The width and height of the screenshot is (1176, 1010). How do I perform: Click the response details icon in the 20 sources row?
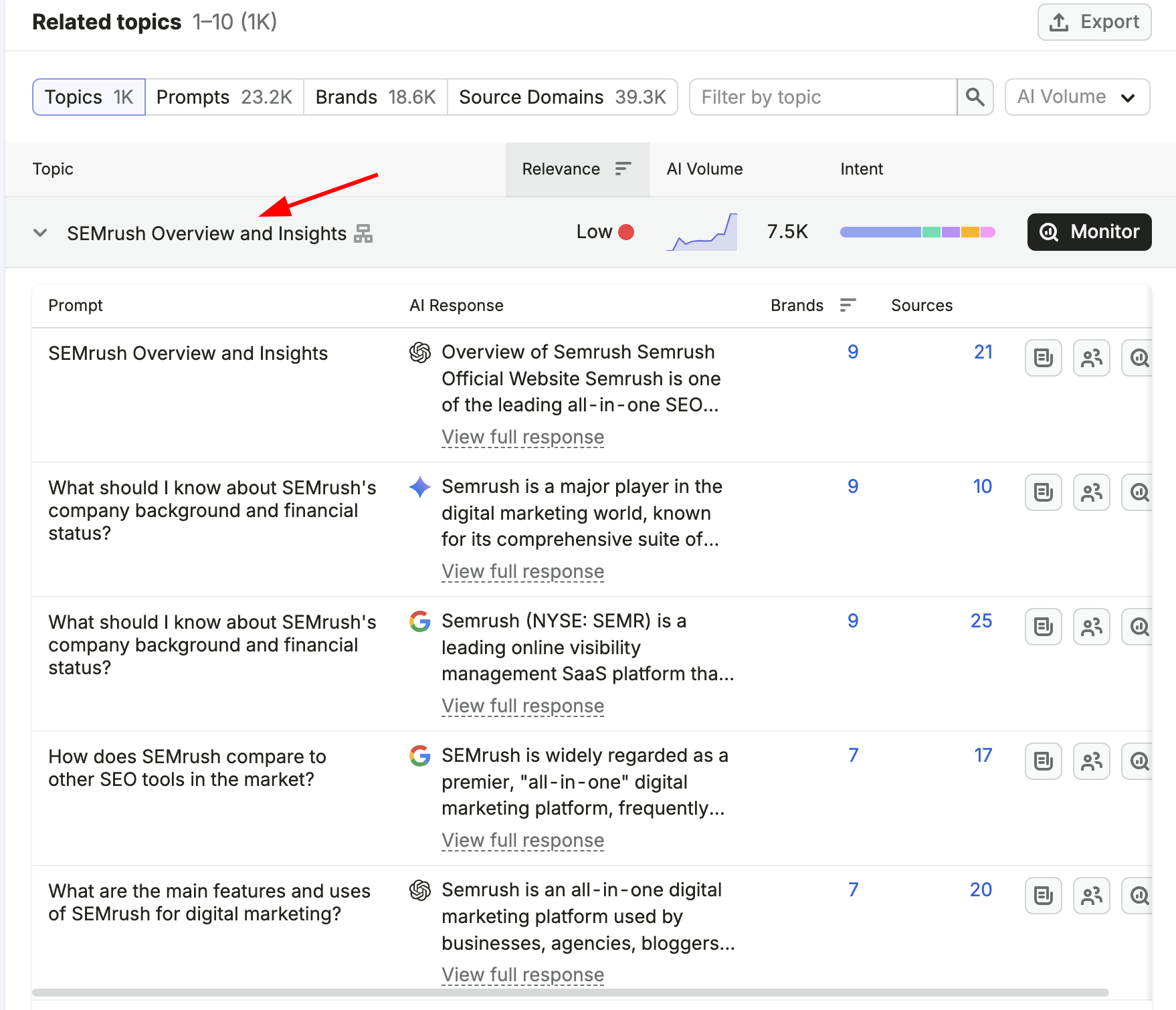1044,896
